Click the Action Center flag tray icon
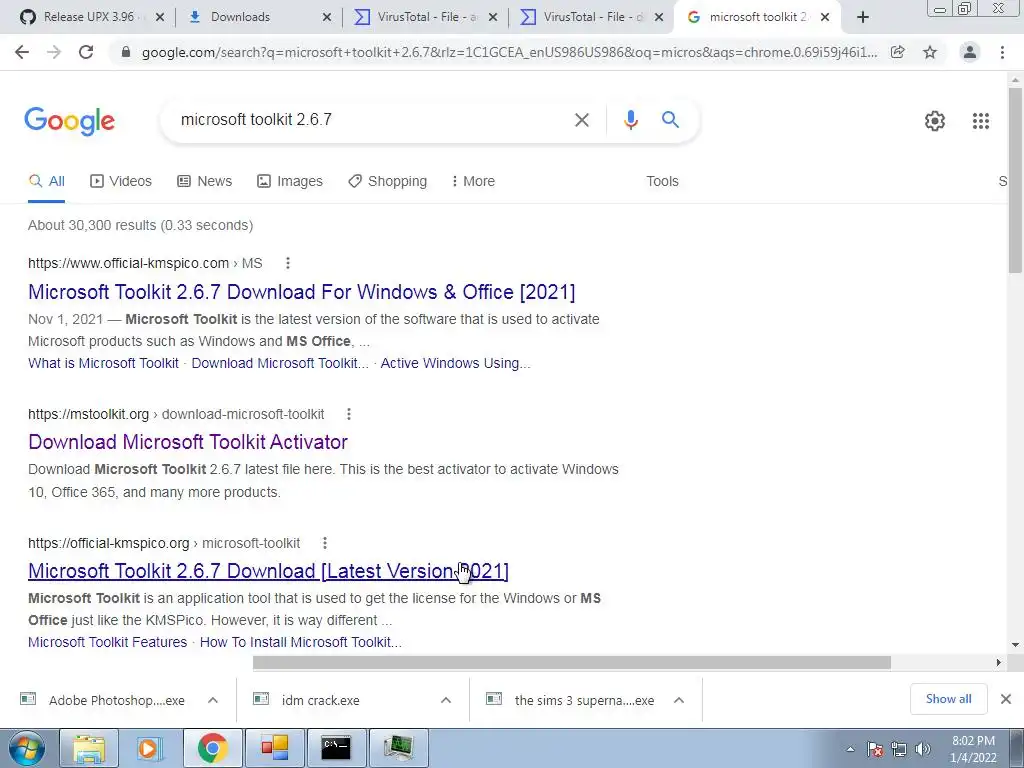The height and width of the screenshot is (768, 1024). [874, 749]
